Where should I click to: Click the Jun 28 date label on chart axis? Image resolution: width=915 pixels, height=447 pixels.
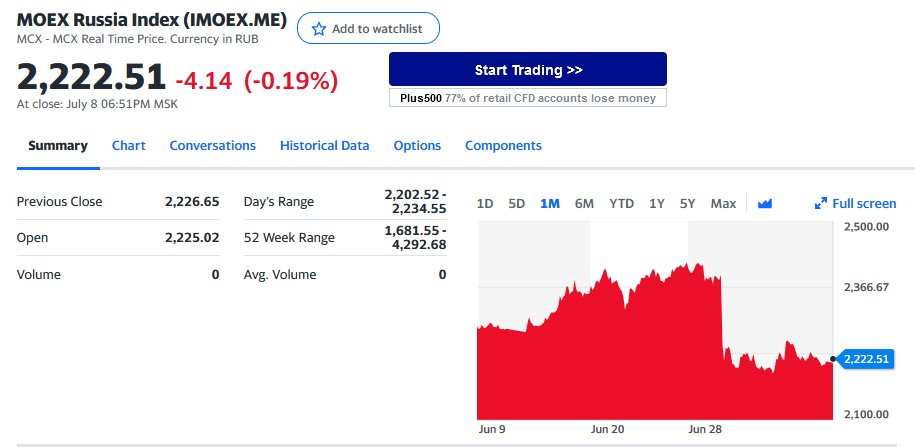[705, 429]
